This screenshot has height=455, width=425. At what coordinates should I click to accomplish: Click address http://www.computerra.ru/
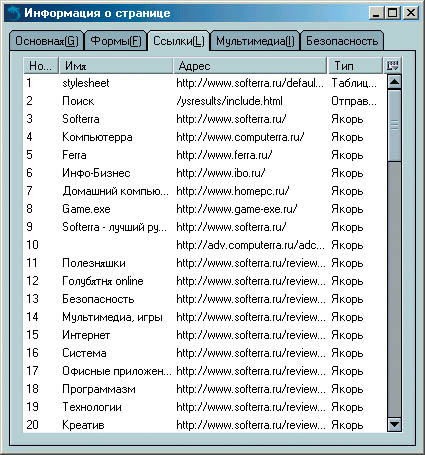point(240,137)
